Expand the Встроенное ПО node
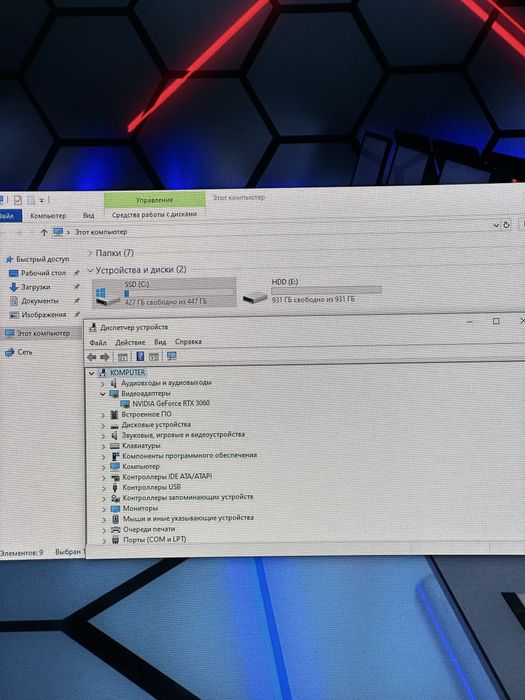This screenshot has width=525, height=700. click(103, 415)
